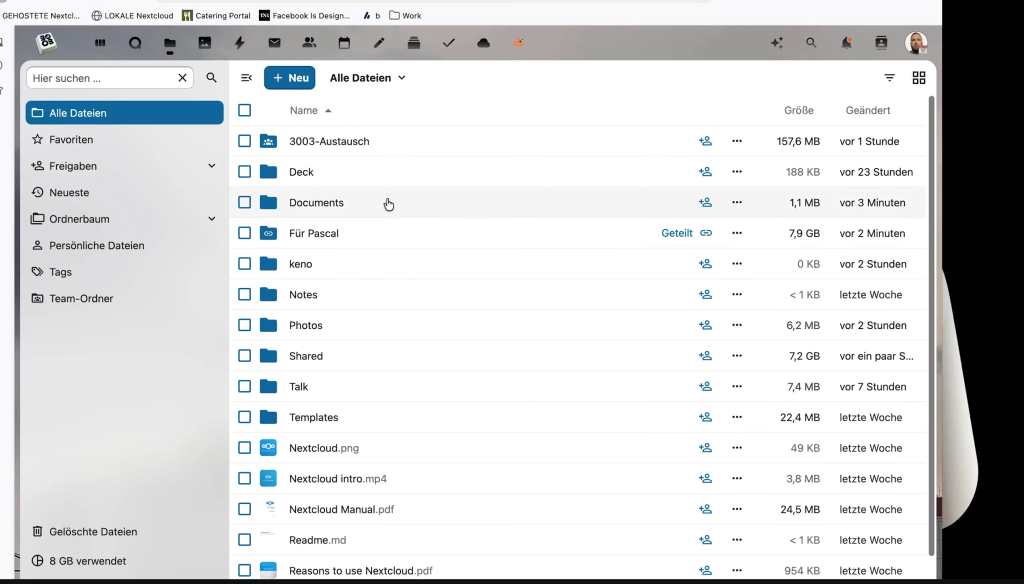This screenshot has width=1024, height=584.
Task: Open notifications bell icon
Action: (846, 43)
